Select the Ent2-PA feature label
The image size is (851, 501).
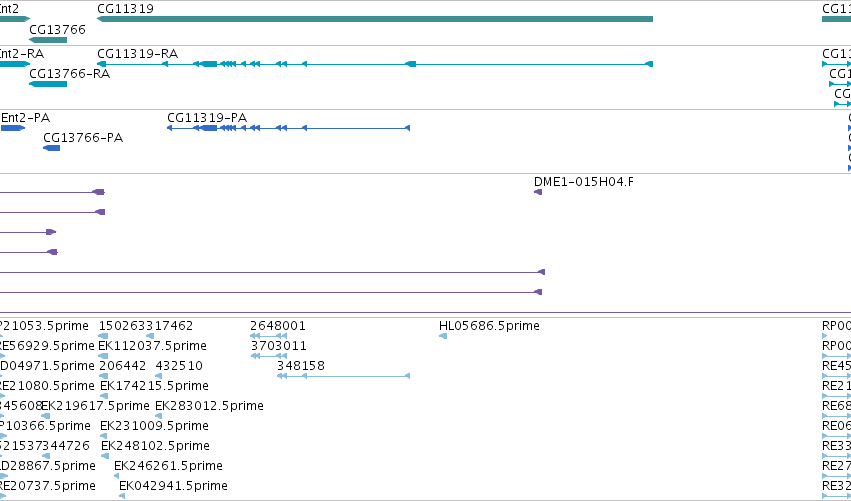pos(26,118)
